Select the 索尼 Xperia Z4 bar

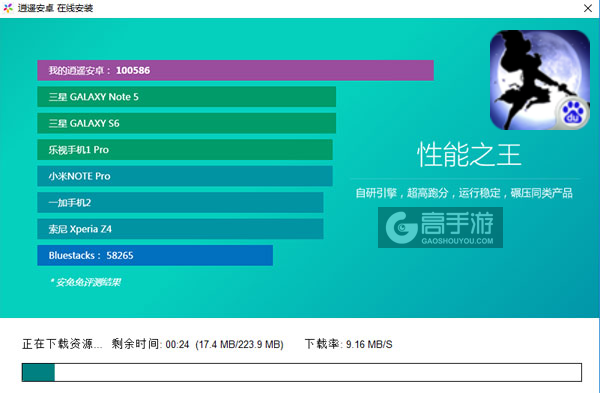click(180, 229)
